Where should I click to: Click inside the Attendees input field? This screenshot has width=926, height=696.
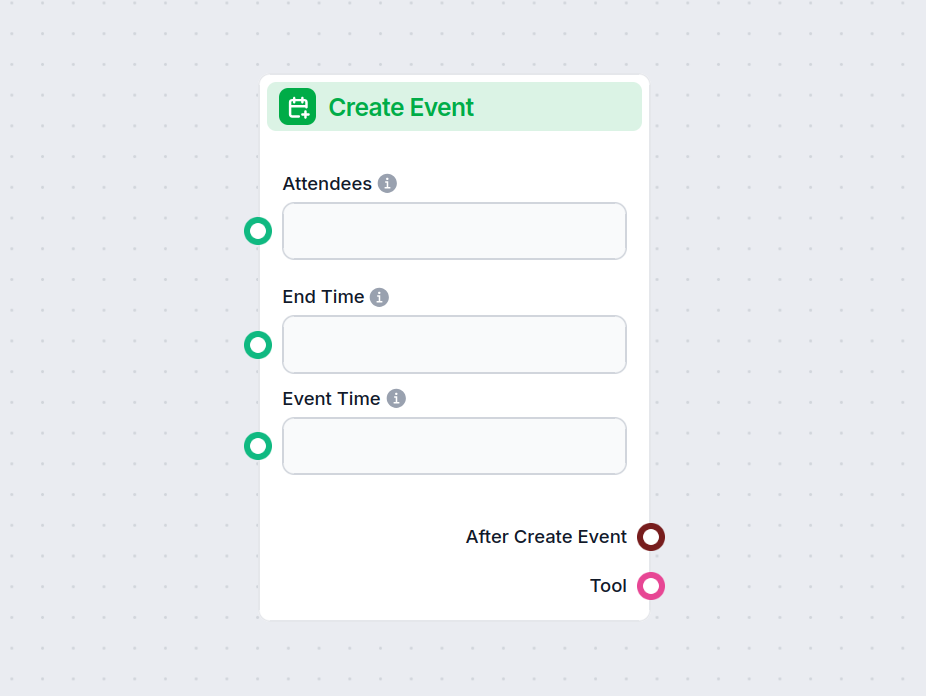click(x=454, y=231)
